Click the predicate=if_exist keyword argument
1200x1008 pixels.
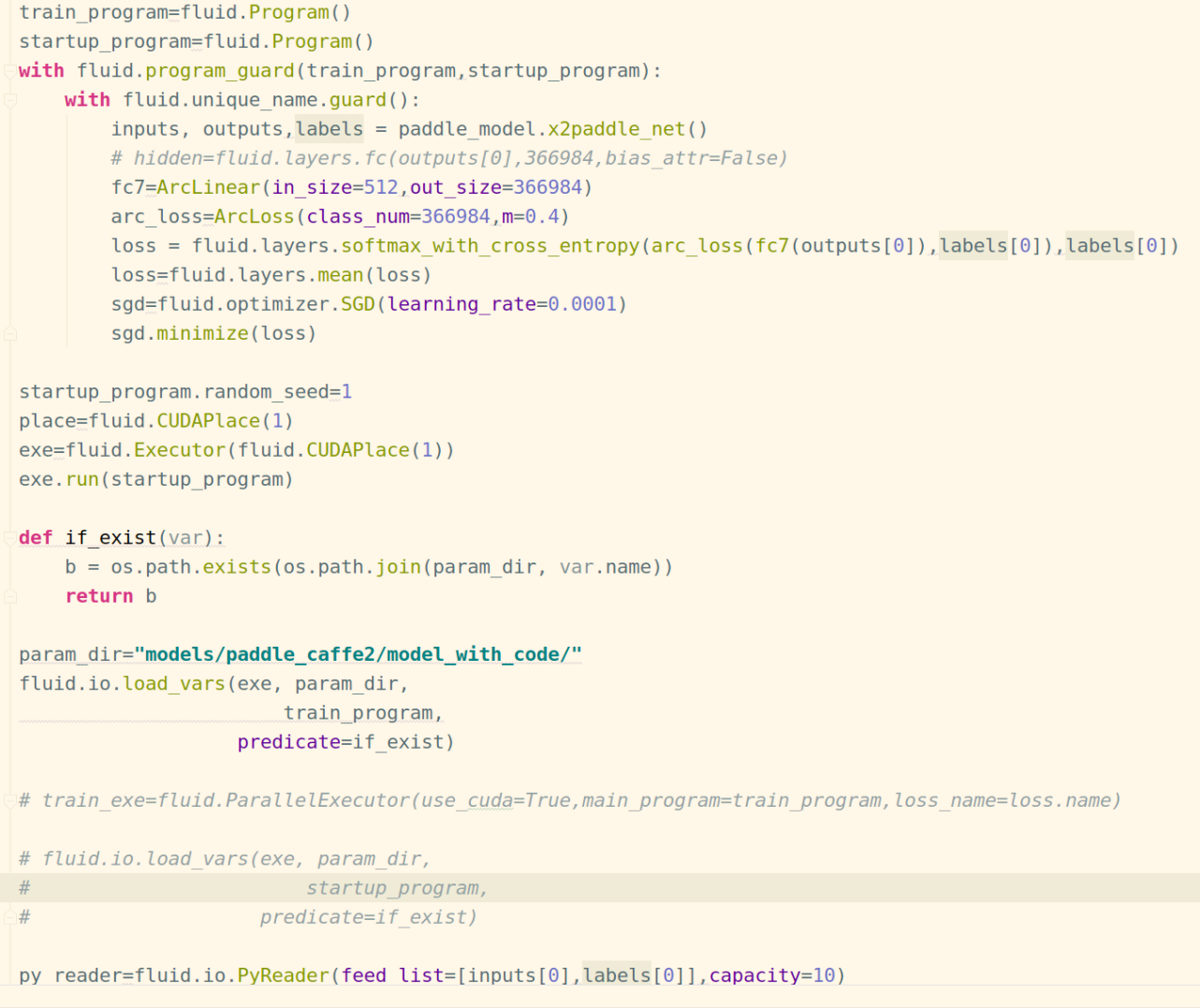coord(342,741)
